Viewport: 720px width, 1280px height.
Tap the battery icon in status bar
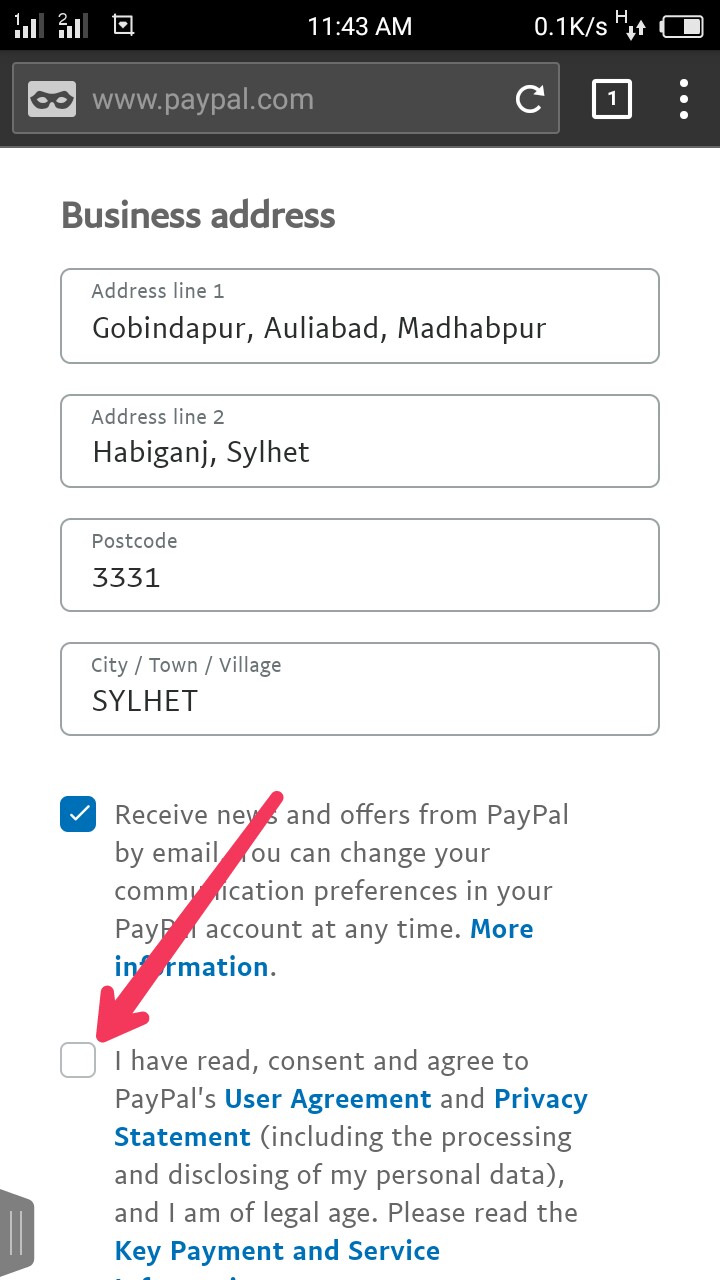pos(682,26)
